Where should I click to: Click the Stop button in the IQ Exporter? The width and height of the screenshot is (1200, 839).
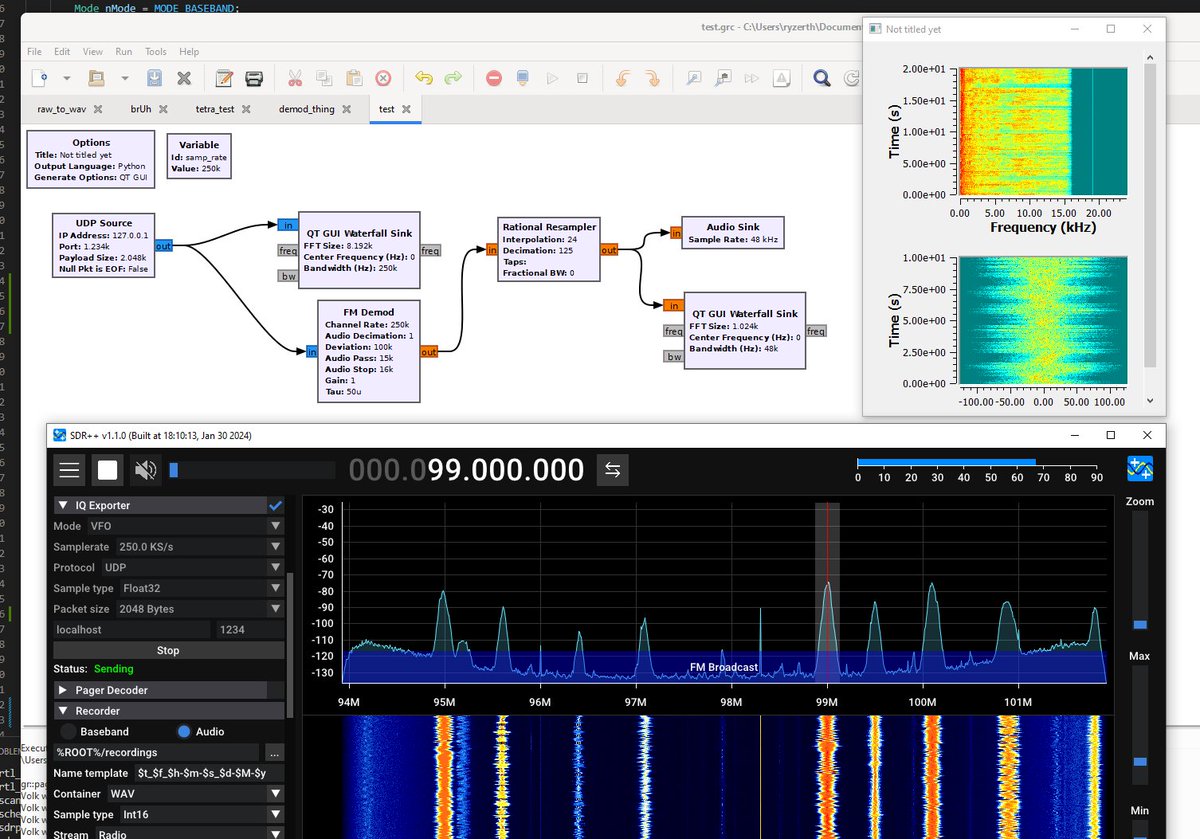coord(168,650)
